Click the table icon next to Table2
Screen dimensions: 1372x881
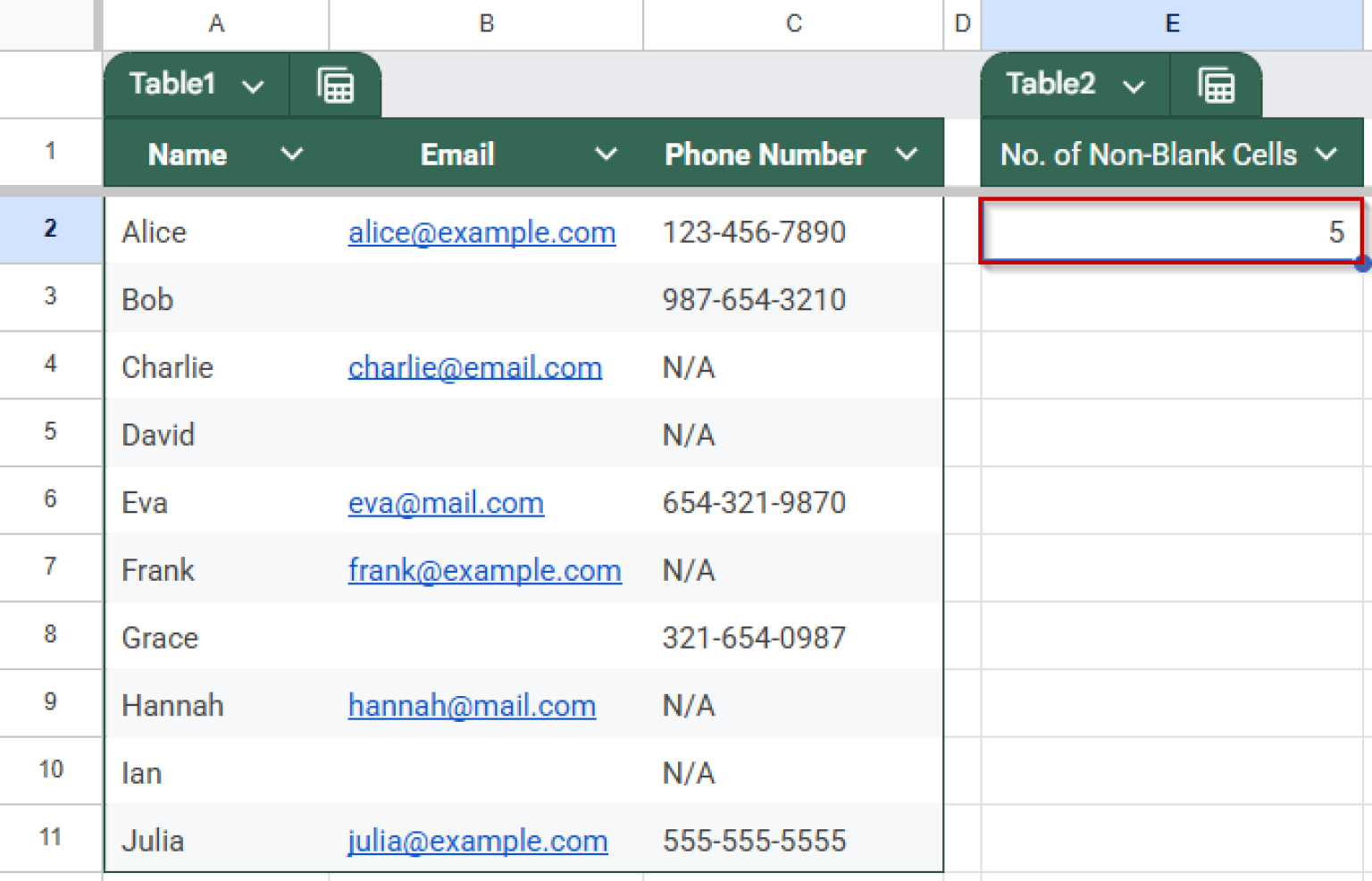(1217, 85)
